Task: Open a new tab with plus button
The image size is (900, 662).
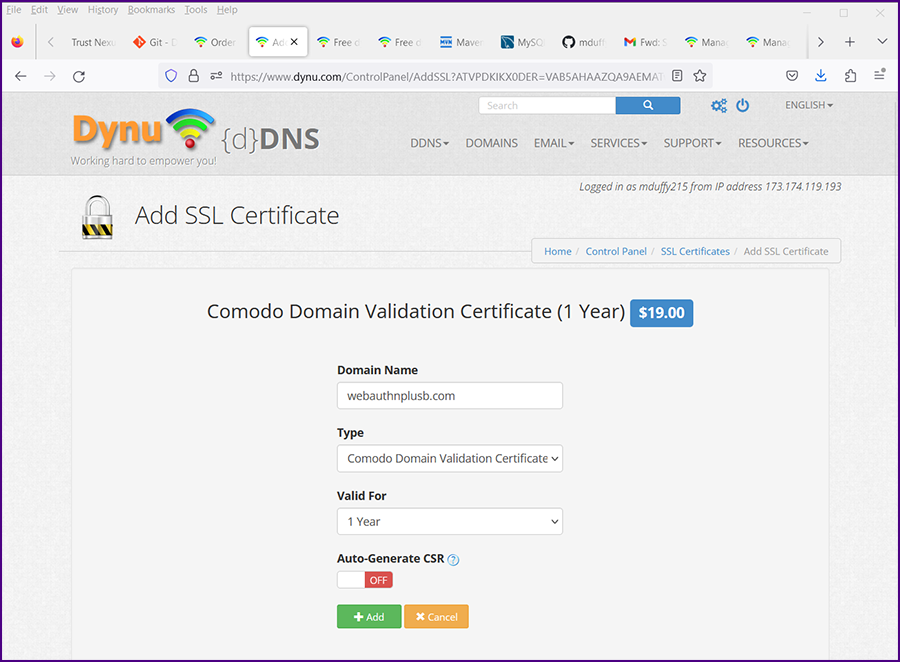Action: tap(850, 42)
